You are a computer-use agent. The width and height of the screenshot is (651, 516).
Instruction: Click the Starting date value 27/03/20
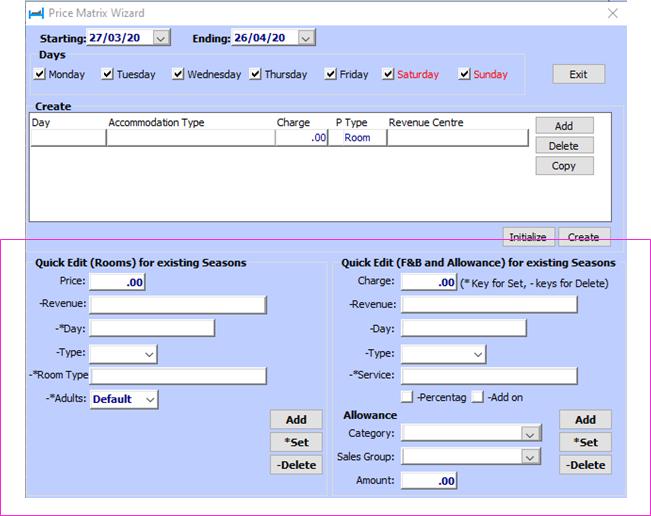tap(115, 38)
